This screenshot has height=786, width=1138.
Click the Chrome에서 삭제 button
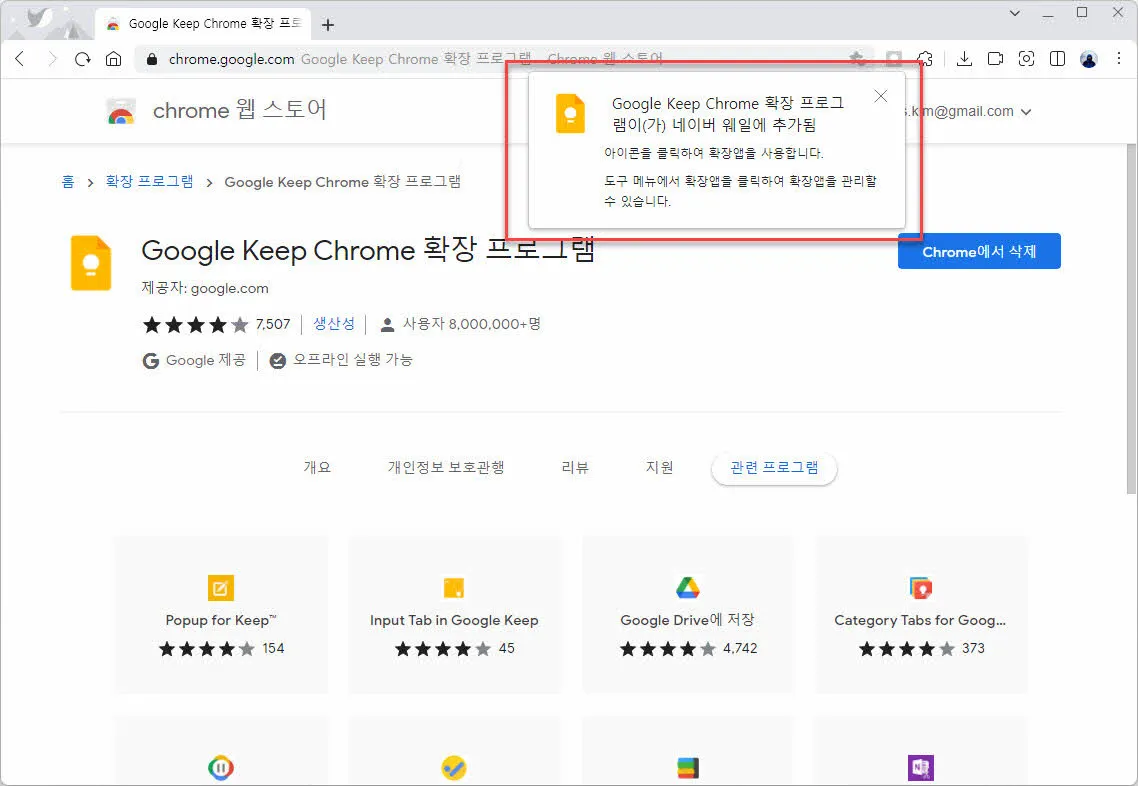(979, 251)
